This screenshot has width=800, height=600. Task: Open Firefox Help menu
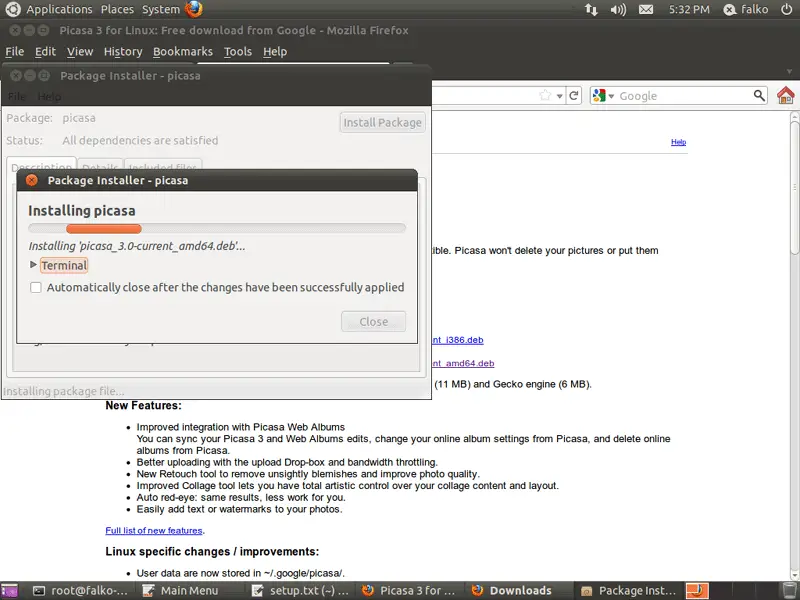pos(275,52)
